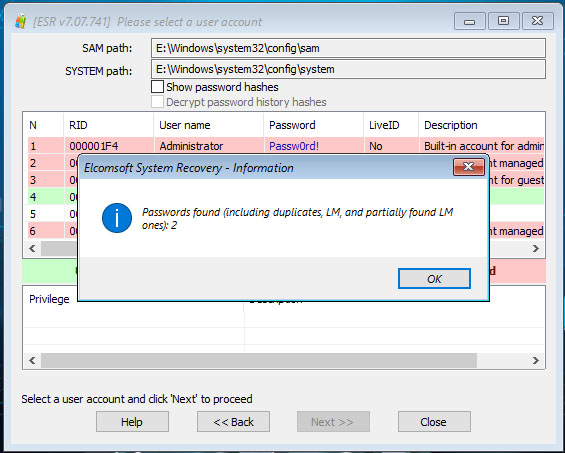Toggle Decrypt password history hashes checkbox
The height and width of the screenshot is (453, 565).
click(x=157, y=102)
